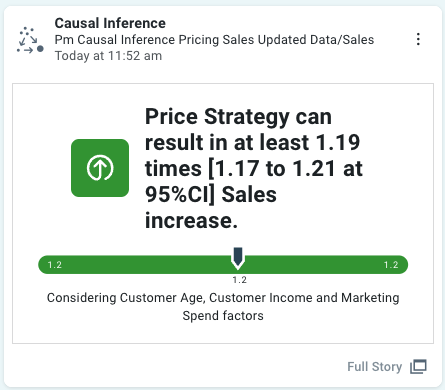Click the word 'increase.' in the headline

(x=191, y=220)
